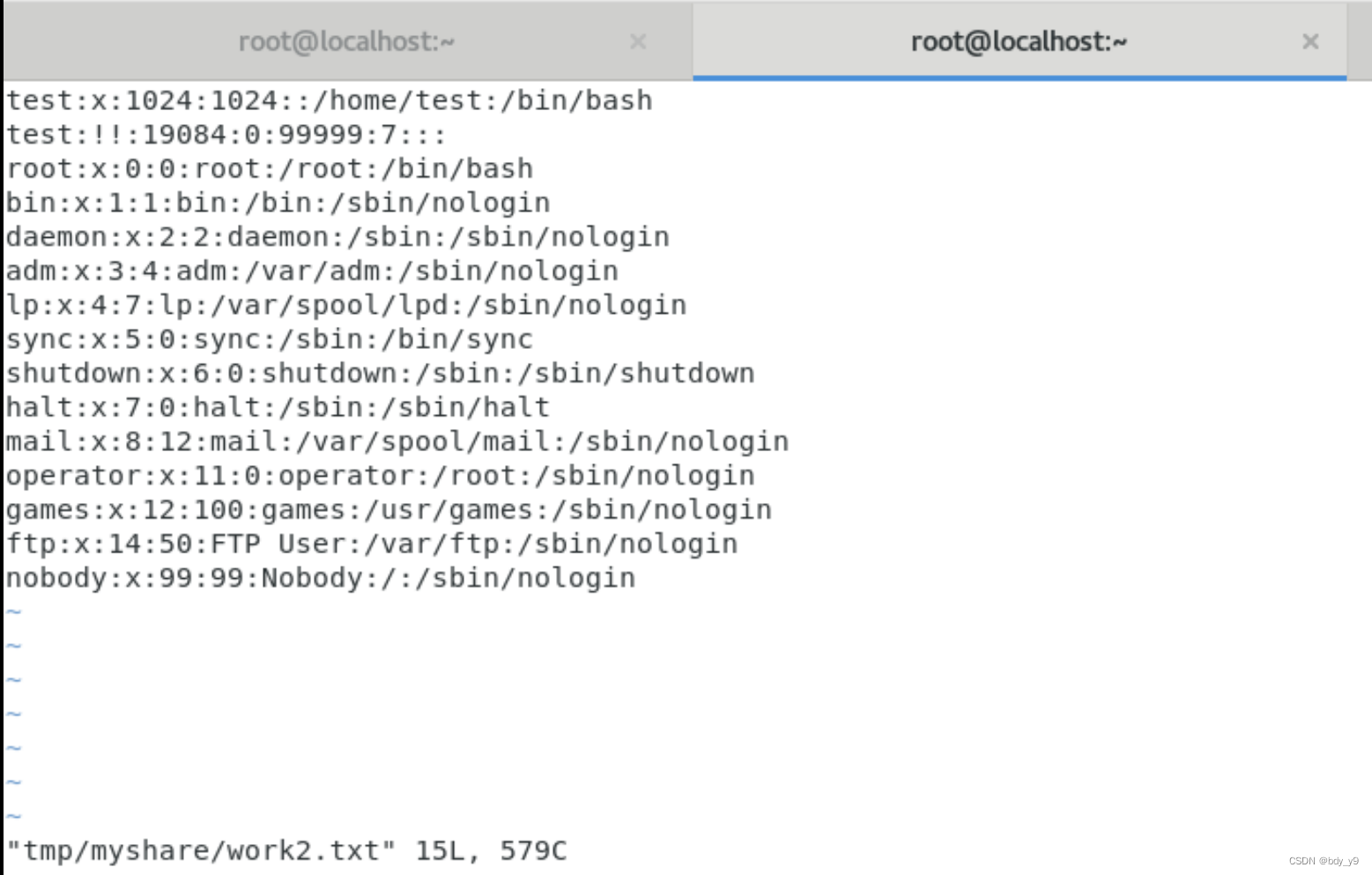The image size is (1372, 875).
Task: Click the sync user entry line
Action: click(267, 338)
